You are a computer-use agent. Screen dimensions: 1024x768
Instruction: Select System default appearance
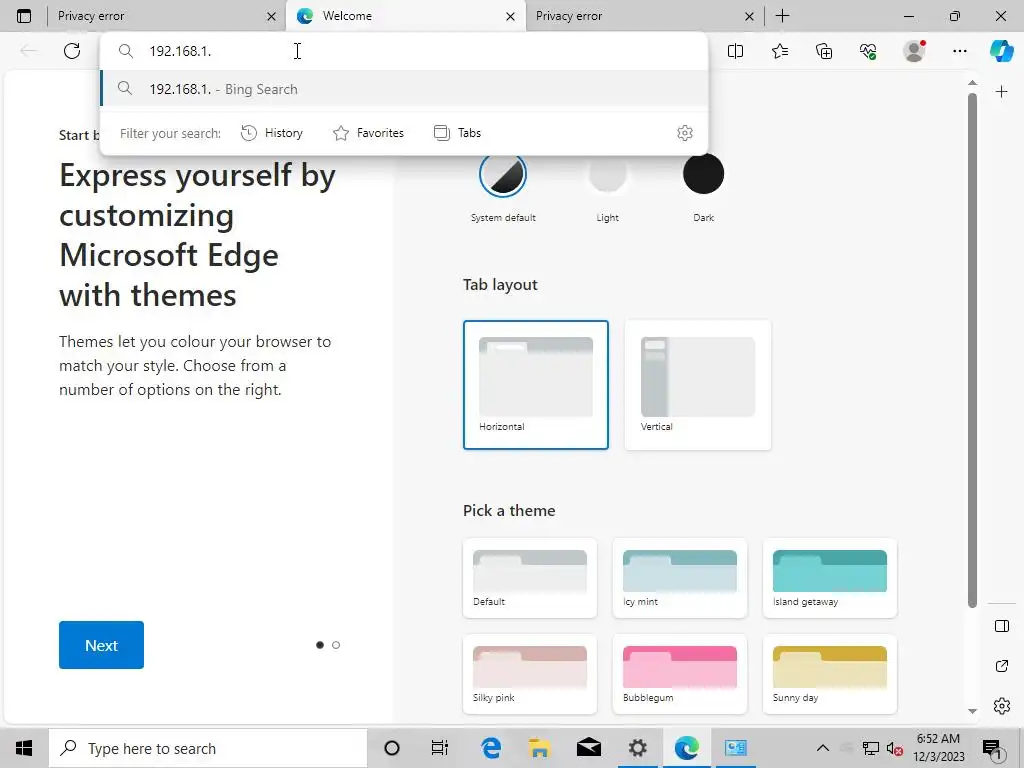click(503, 174)
